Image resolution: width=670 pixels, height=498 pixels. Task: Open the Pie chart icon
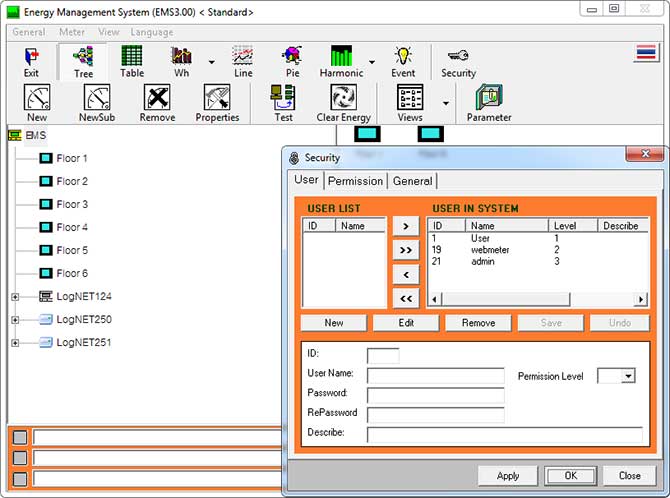coord(292,56)
